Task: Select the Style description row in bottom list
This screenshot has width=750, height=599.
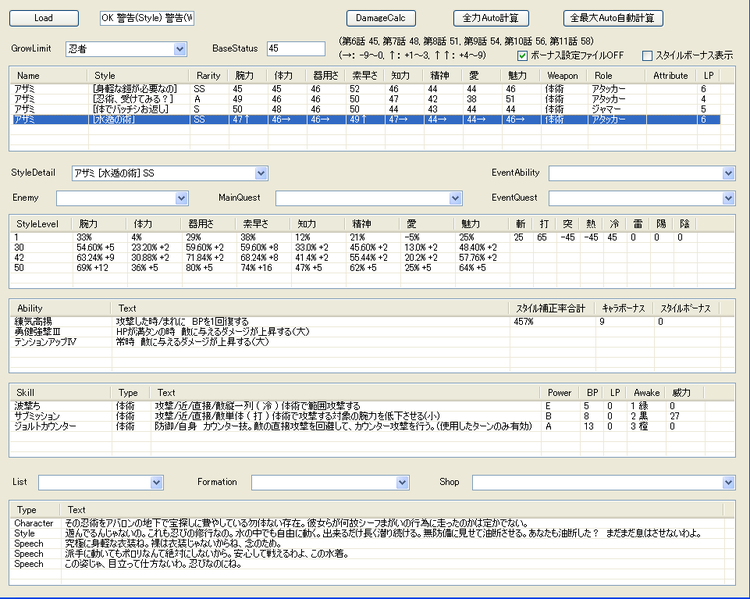Action: tap(366, 533)
